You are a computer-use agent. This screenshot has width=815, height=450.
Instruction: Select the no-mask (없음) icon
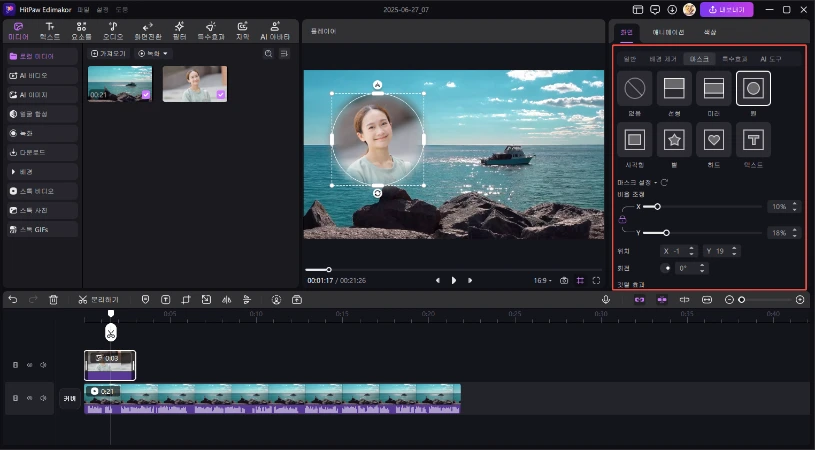click(635, 88)
